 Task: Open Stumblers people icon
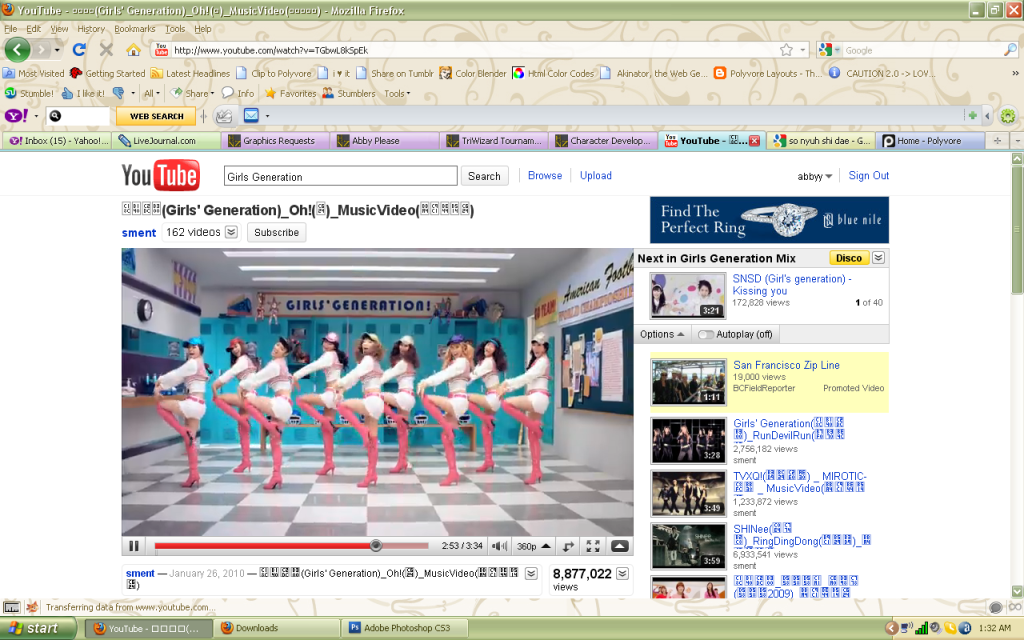point(349,93)
